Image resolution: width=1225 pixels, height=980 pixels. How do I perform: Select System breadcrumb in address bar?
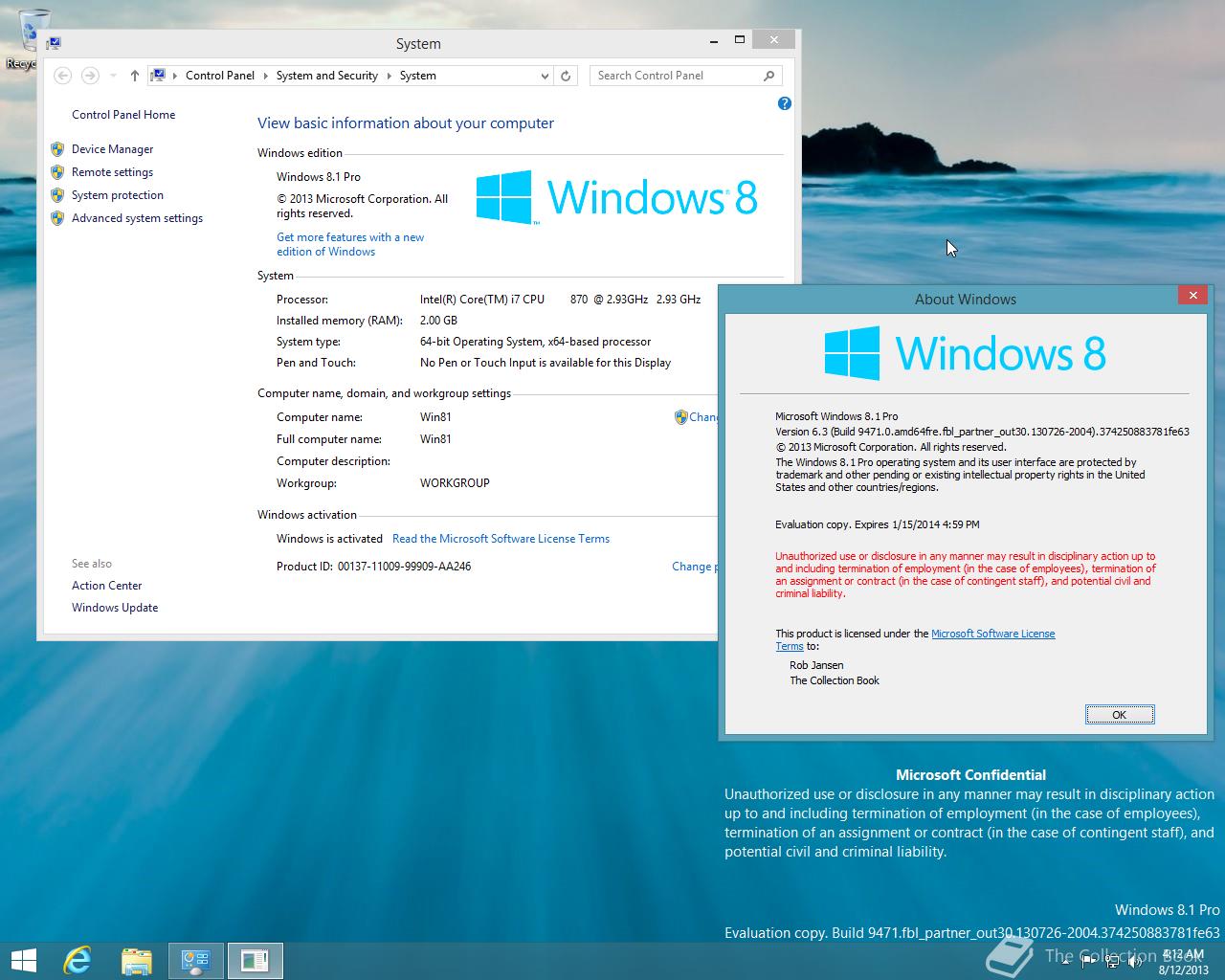tap(418, 76)
